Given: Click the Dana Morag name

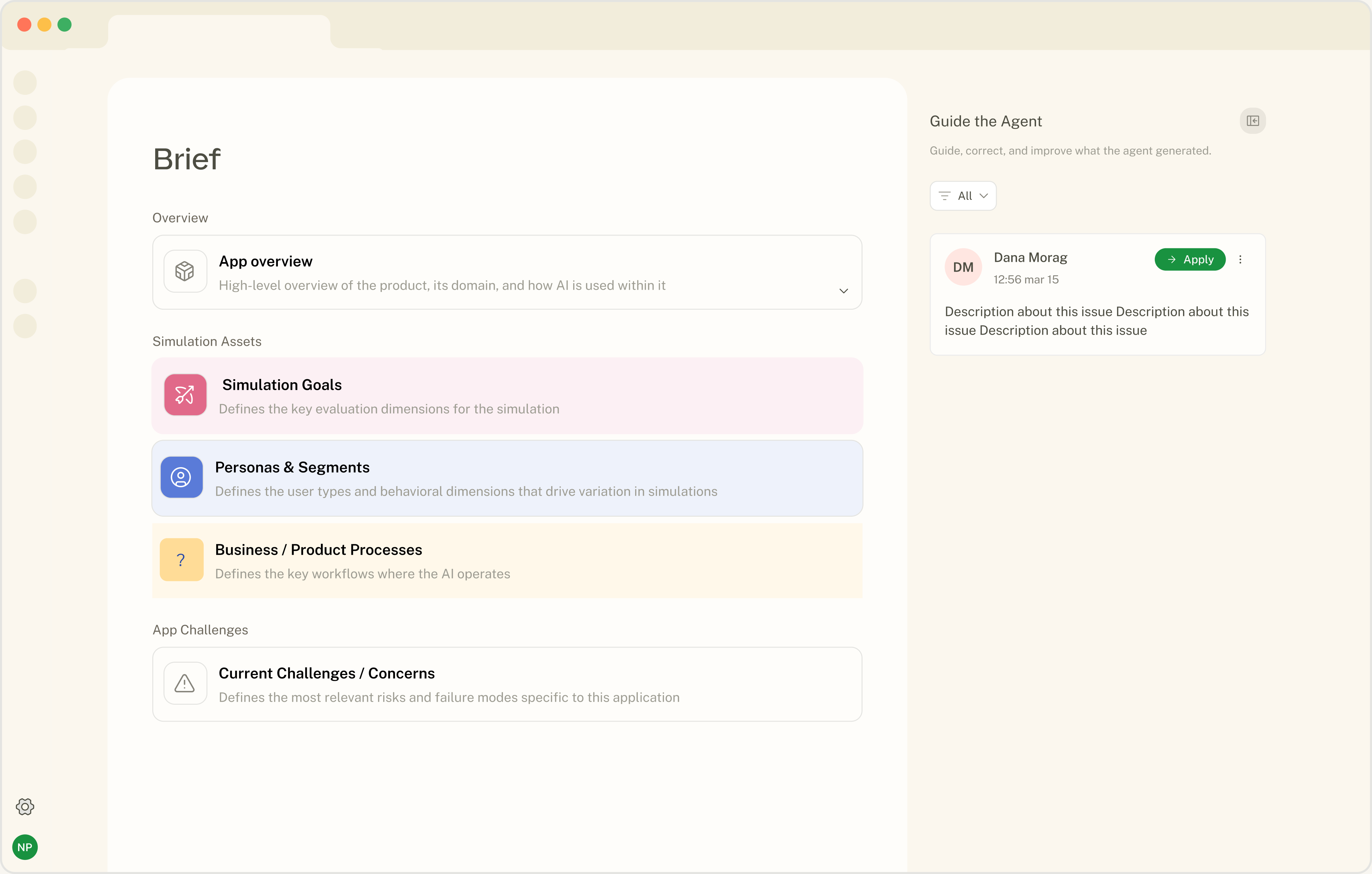Looking at the screenshot, I should pos(1030,258).
